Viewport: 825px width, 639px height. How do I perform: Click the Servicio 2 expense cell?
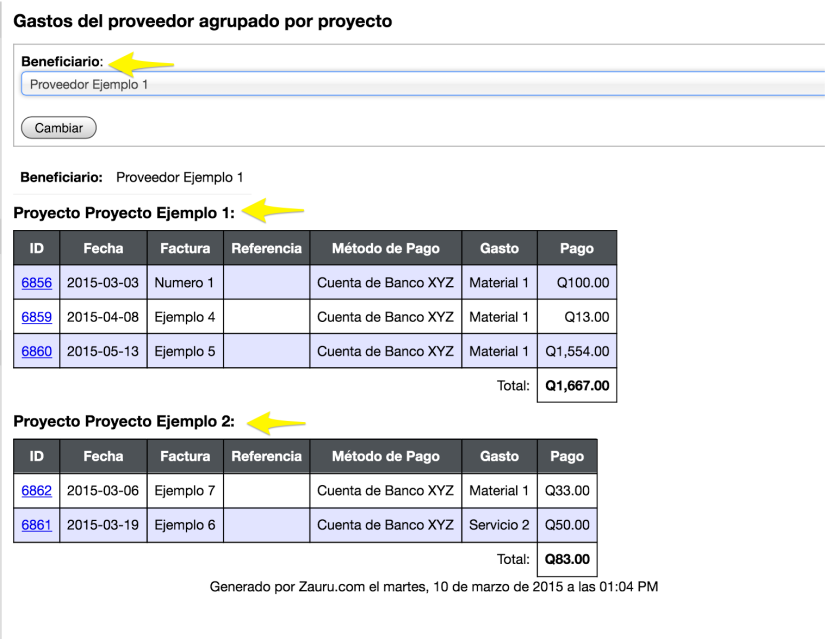499,525
